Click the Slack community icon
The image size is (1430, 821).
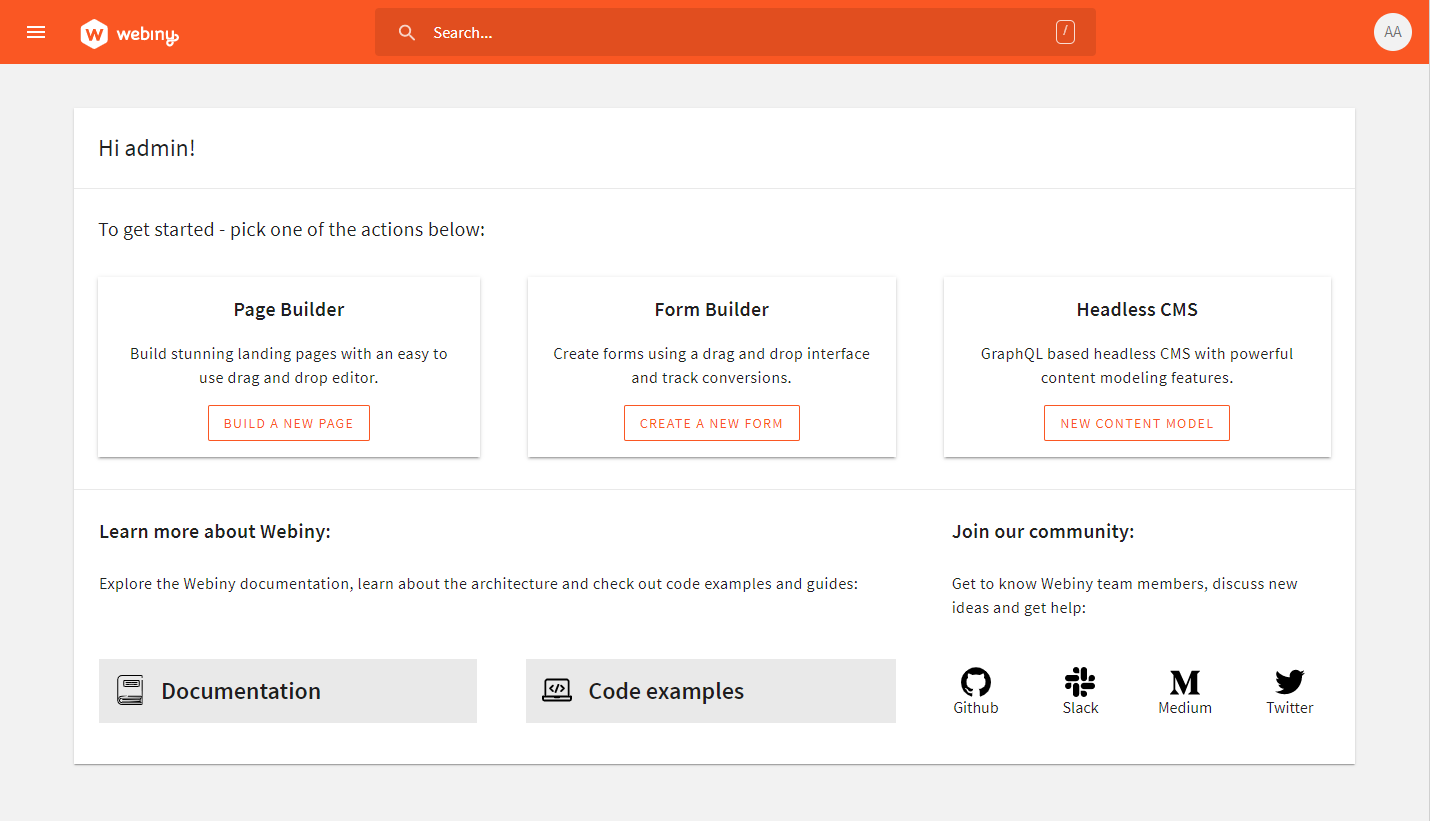click(1080, 681)
